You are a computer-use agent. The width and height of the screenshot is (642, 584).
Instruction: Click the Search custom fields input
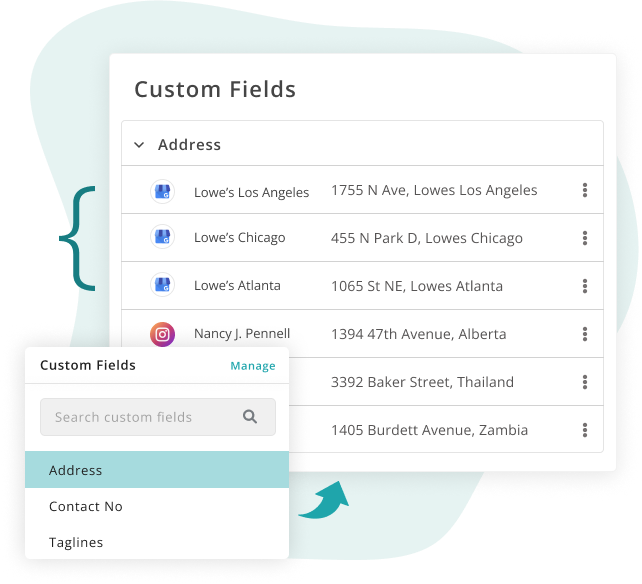point(158,417)
